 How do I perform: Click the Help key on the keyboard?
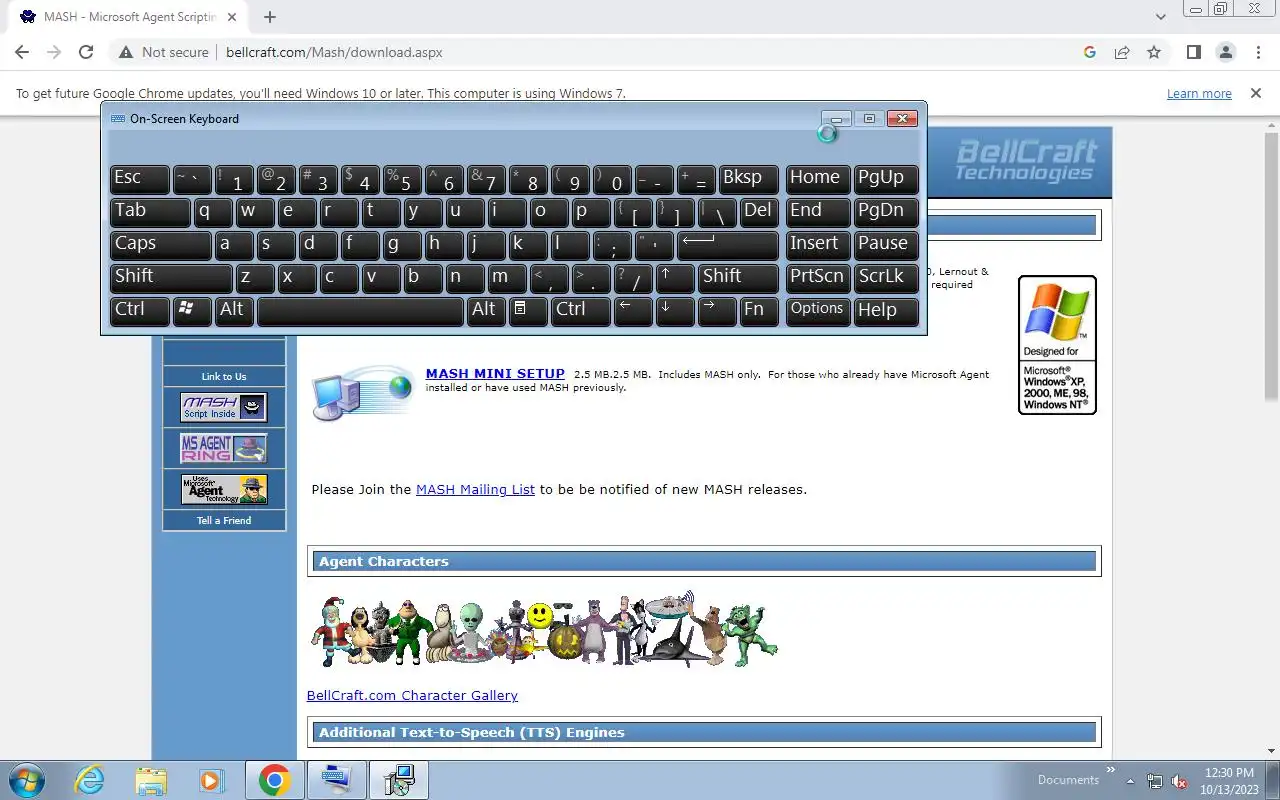point(886,311)
